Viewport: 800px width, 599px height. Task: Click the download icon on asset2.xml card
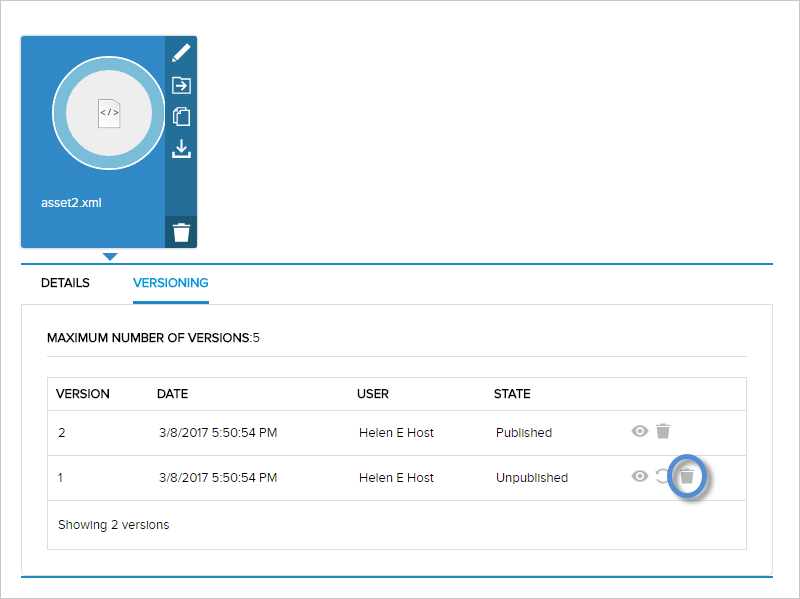[x=181, y=149]
